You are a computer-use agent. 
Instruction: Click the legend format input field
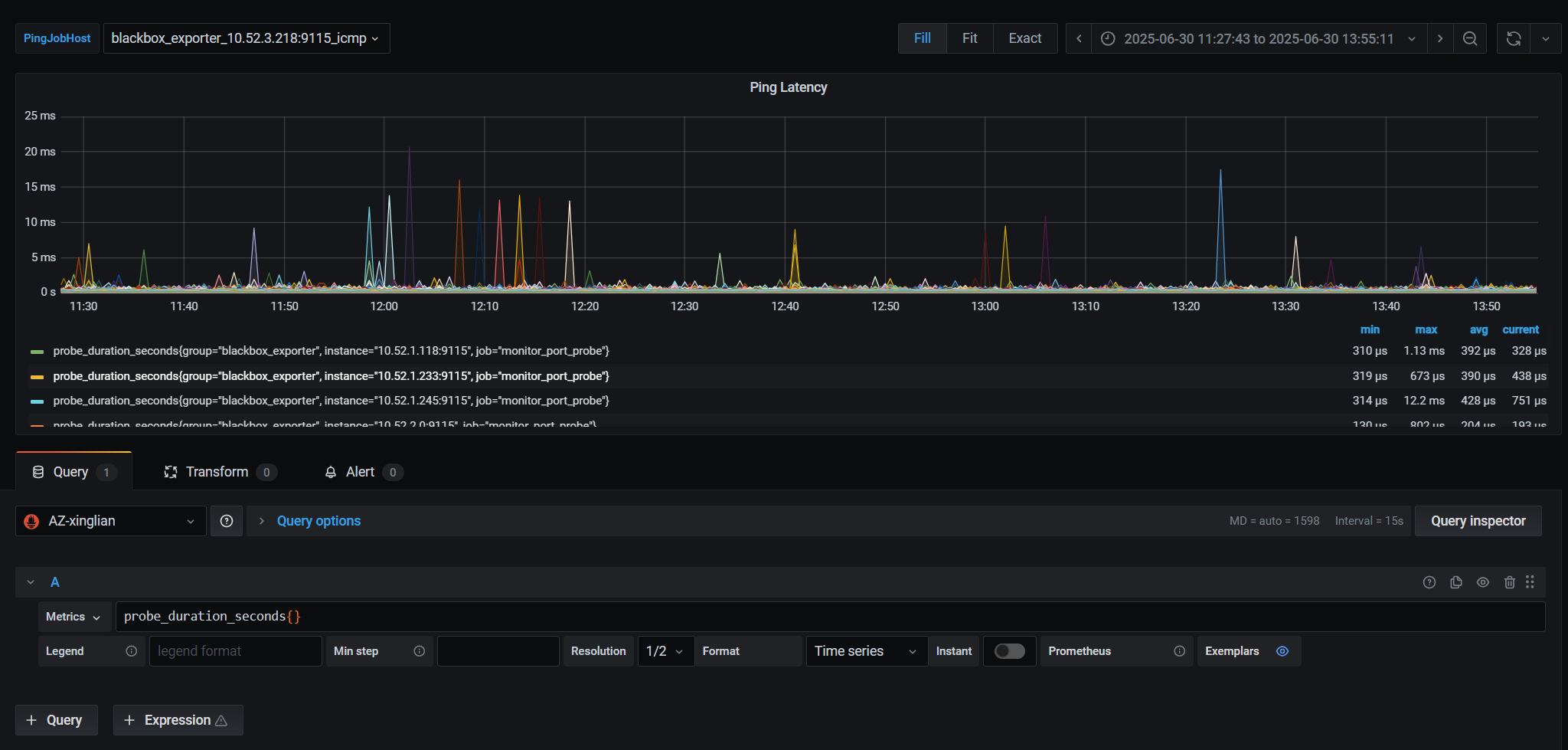pos(235,651)
